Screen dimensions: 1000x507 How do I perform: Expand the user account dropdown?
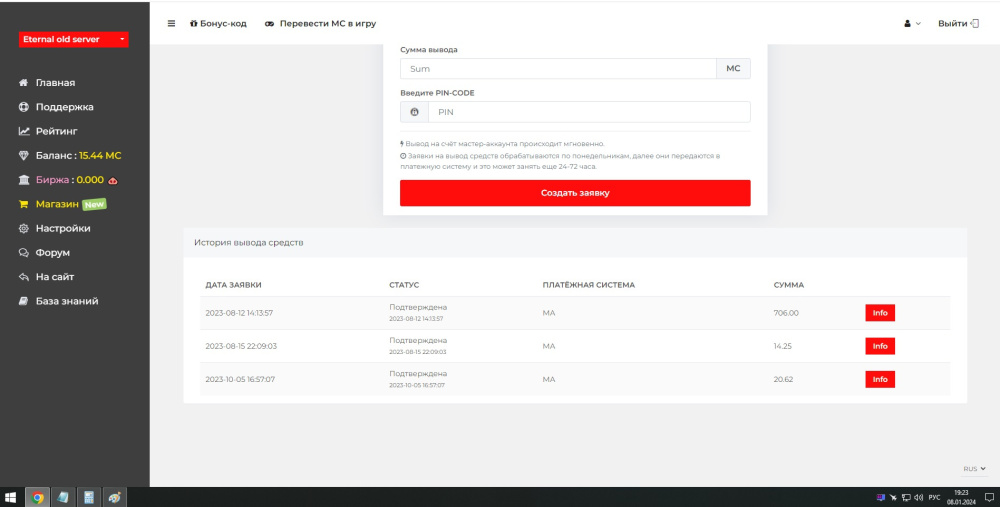click(x=911, y=23)
